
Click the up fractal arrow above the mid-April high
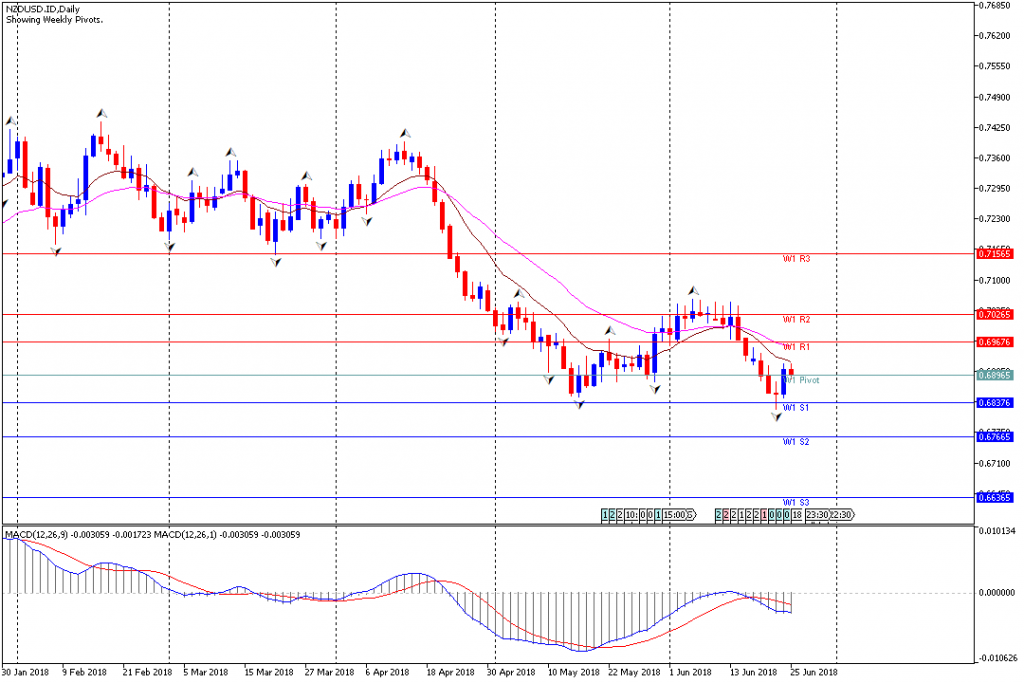[405, 133]
